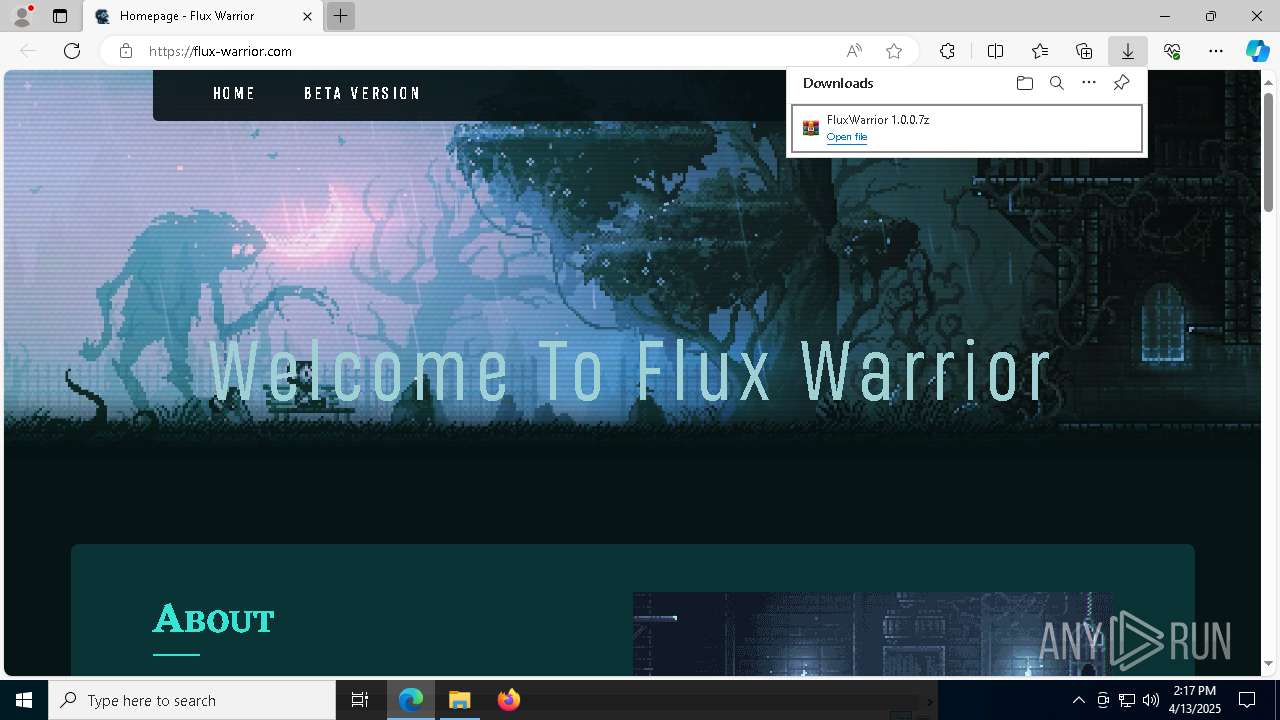Click the game screenshot thumbnail beside About
Viewport: 1280px width, 720px height.
[x=873, y=633]
